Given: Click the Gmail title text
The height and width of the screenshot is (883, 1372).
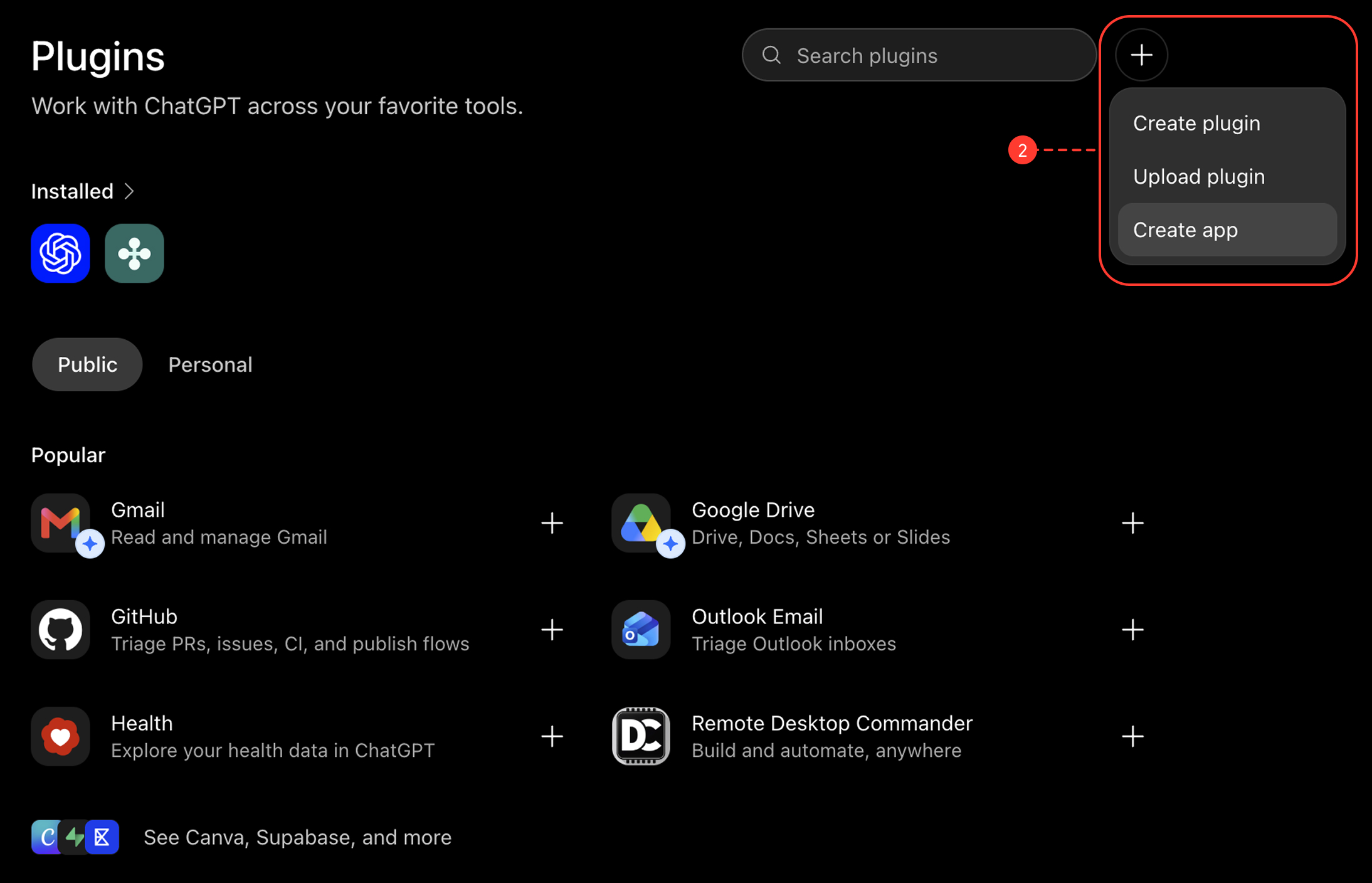Looking at the screenshot, I should pyautogui.click(x=138, y=510).
